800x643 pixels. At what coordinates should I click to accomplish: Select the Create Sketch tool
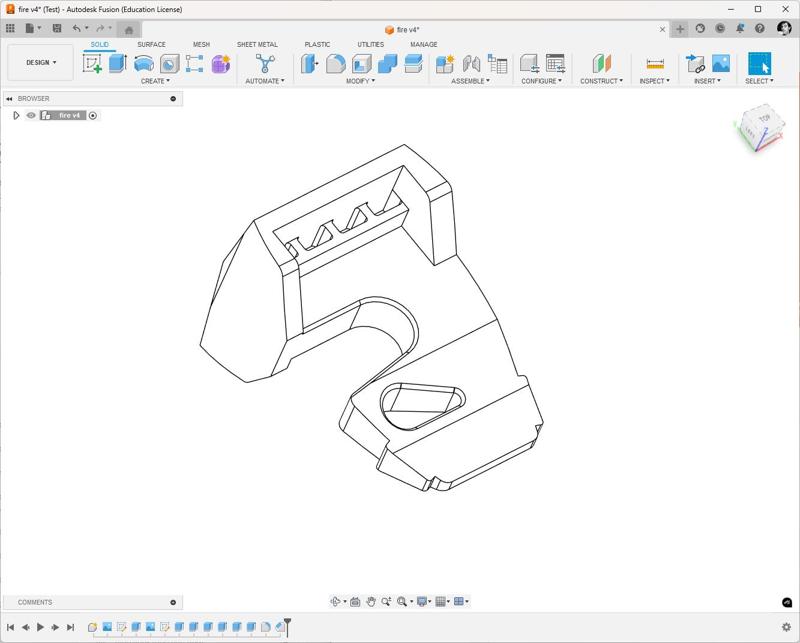click(x=92, y=64)
